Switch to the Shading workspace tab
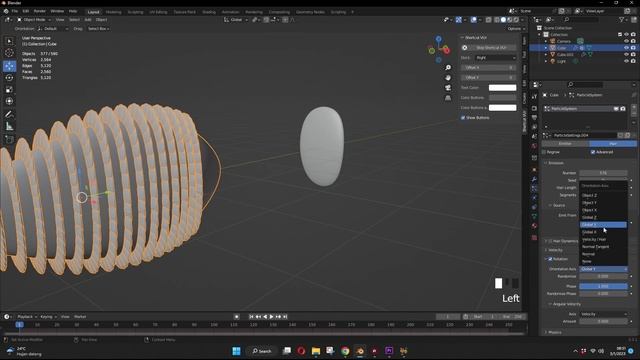The height and width of the screenshot is (360, 640). [209, 12]
